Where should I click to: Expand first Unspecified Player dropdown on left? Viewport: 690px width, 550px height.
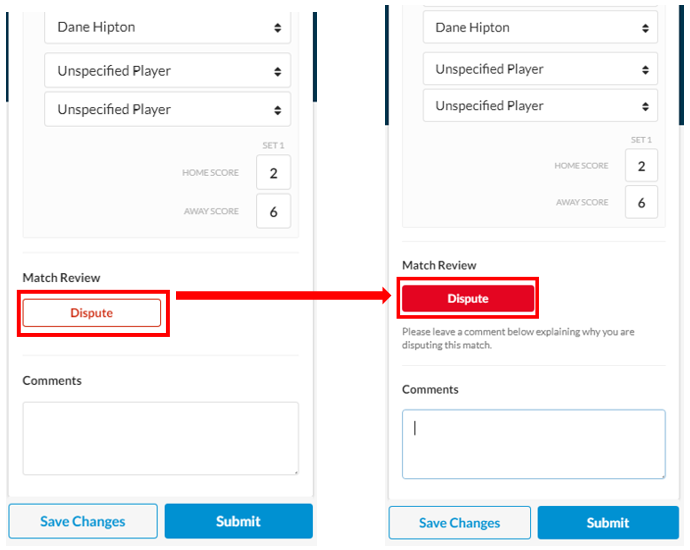(167, 70)
